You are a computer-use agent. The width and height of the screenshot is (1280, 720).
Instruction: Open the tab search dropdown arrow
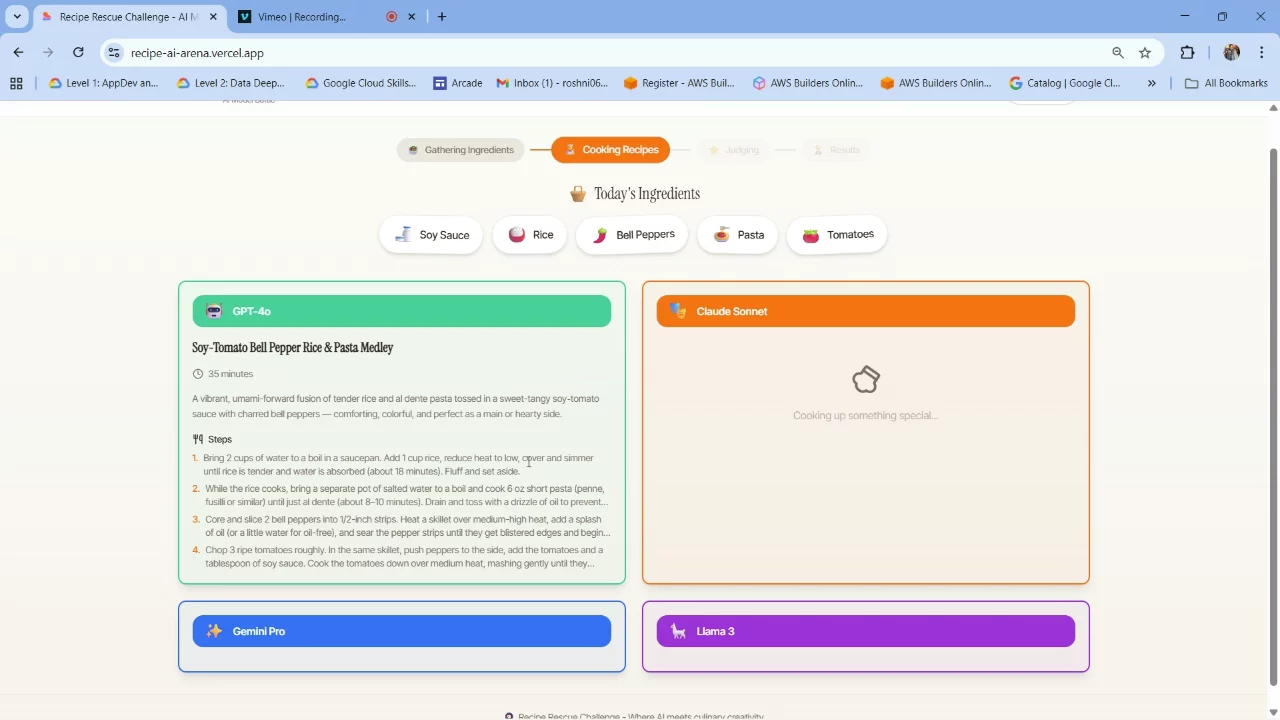(x=17, y=17)
